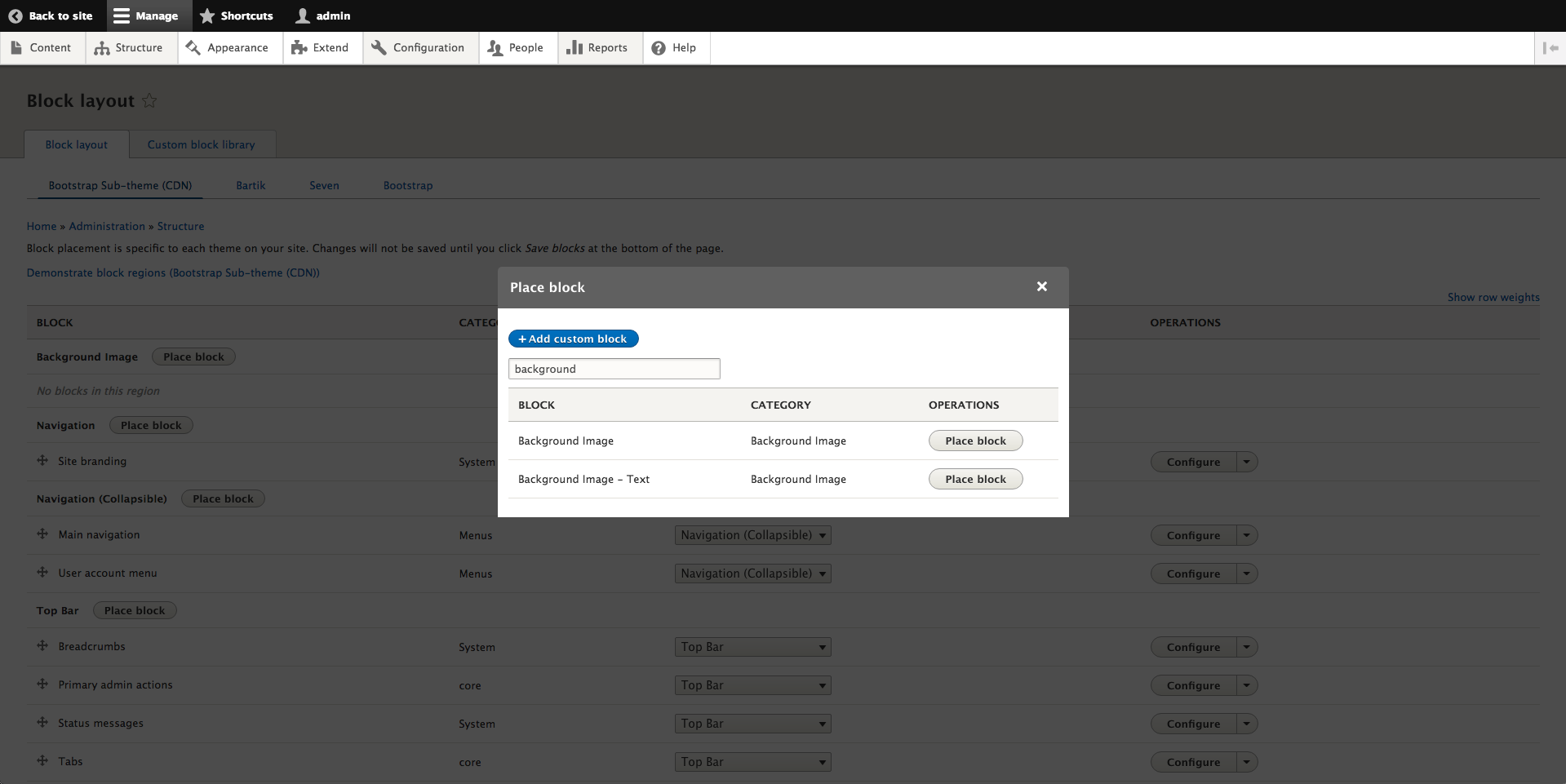Screen dimensions: 1566x784
Task: Expand Configure options arrow for Site branding
Action: click(1246, 462)
